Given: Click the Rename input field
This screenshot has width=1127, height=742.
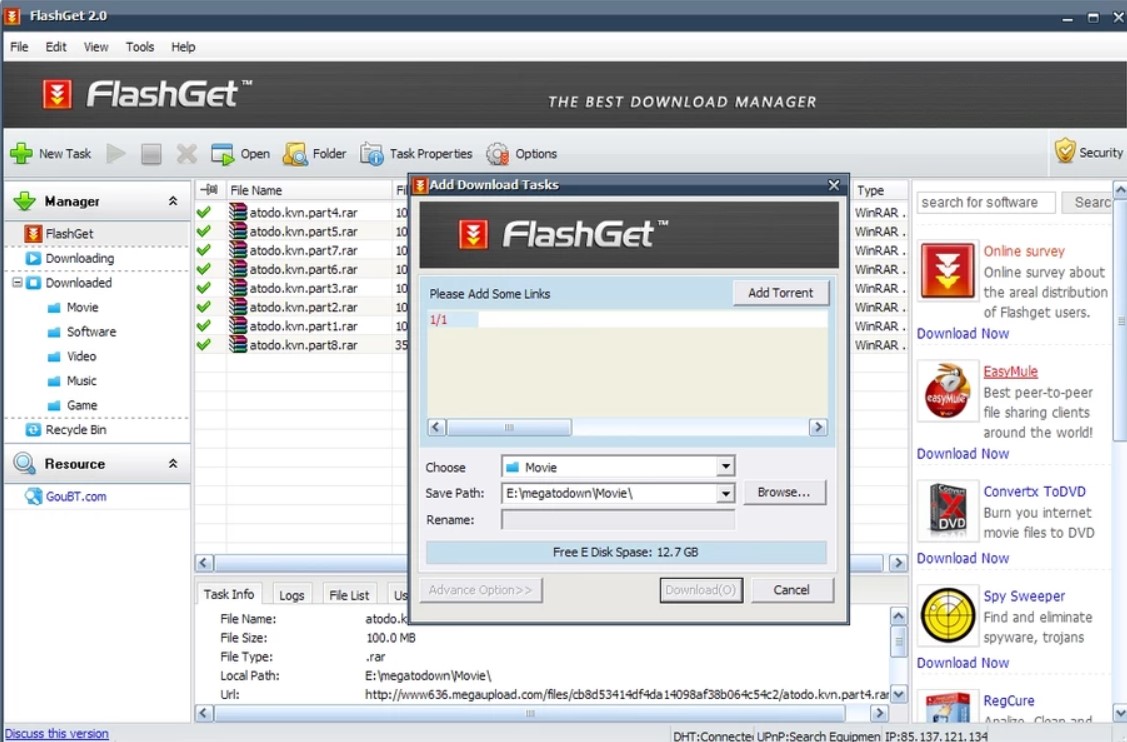Looking at the screenshot, I should pyautogui.click(x=618, y=520).
